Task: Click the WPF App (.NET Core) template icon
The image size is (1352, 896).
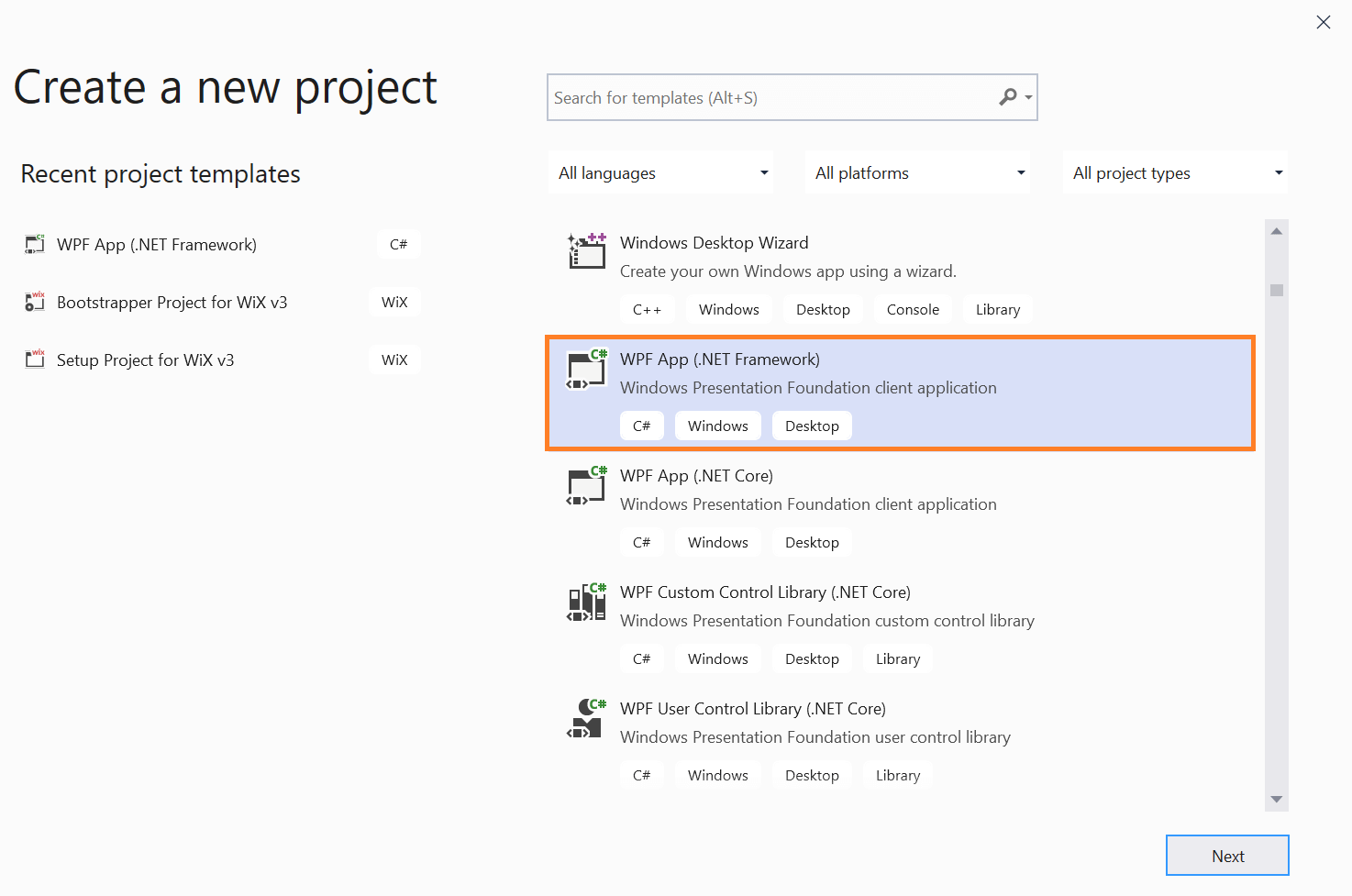Action: [x=587, y=485]
